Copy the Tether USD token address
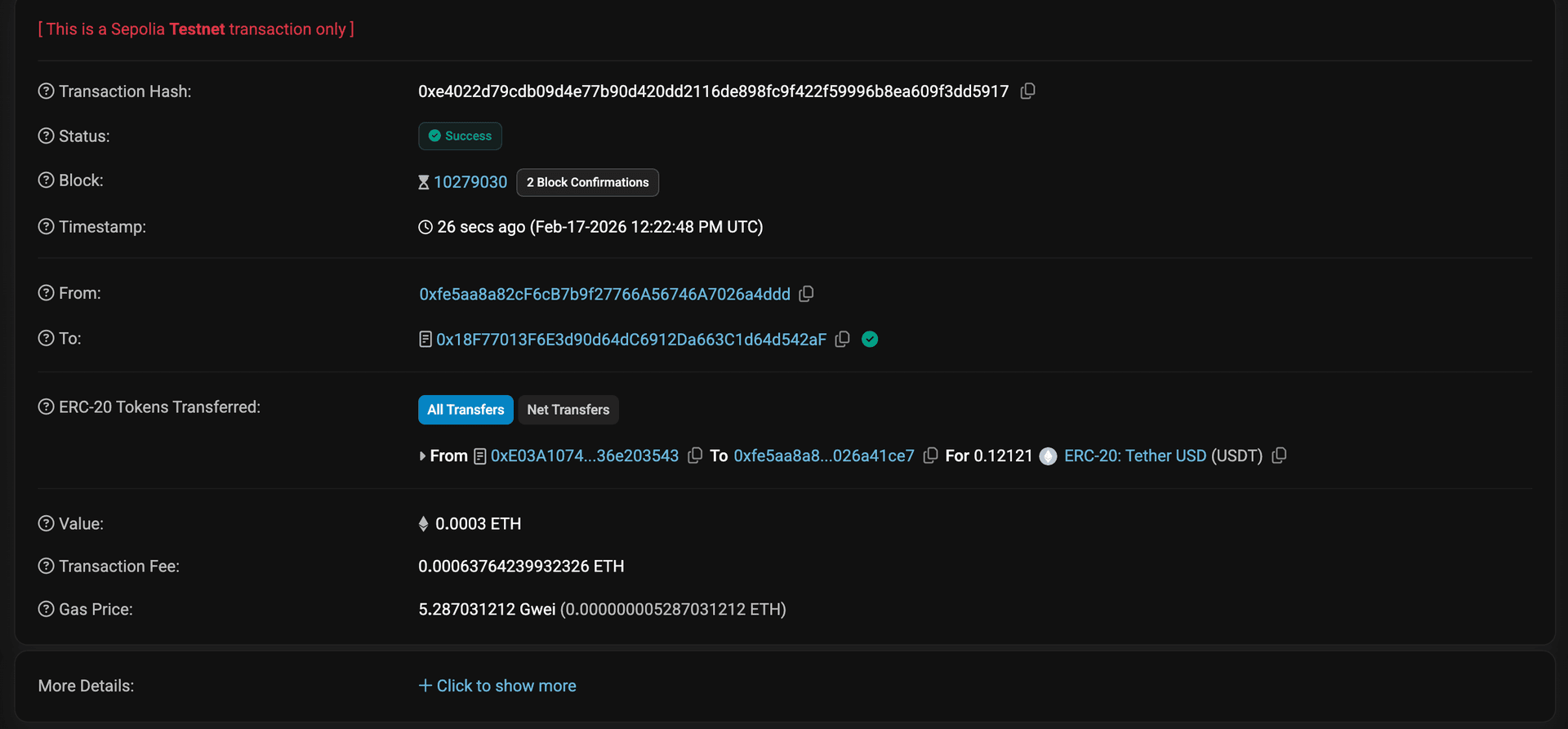The image size is (1568, 729). tap(1279, 456)
